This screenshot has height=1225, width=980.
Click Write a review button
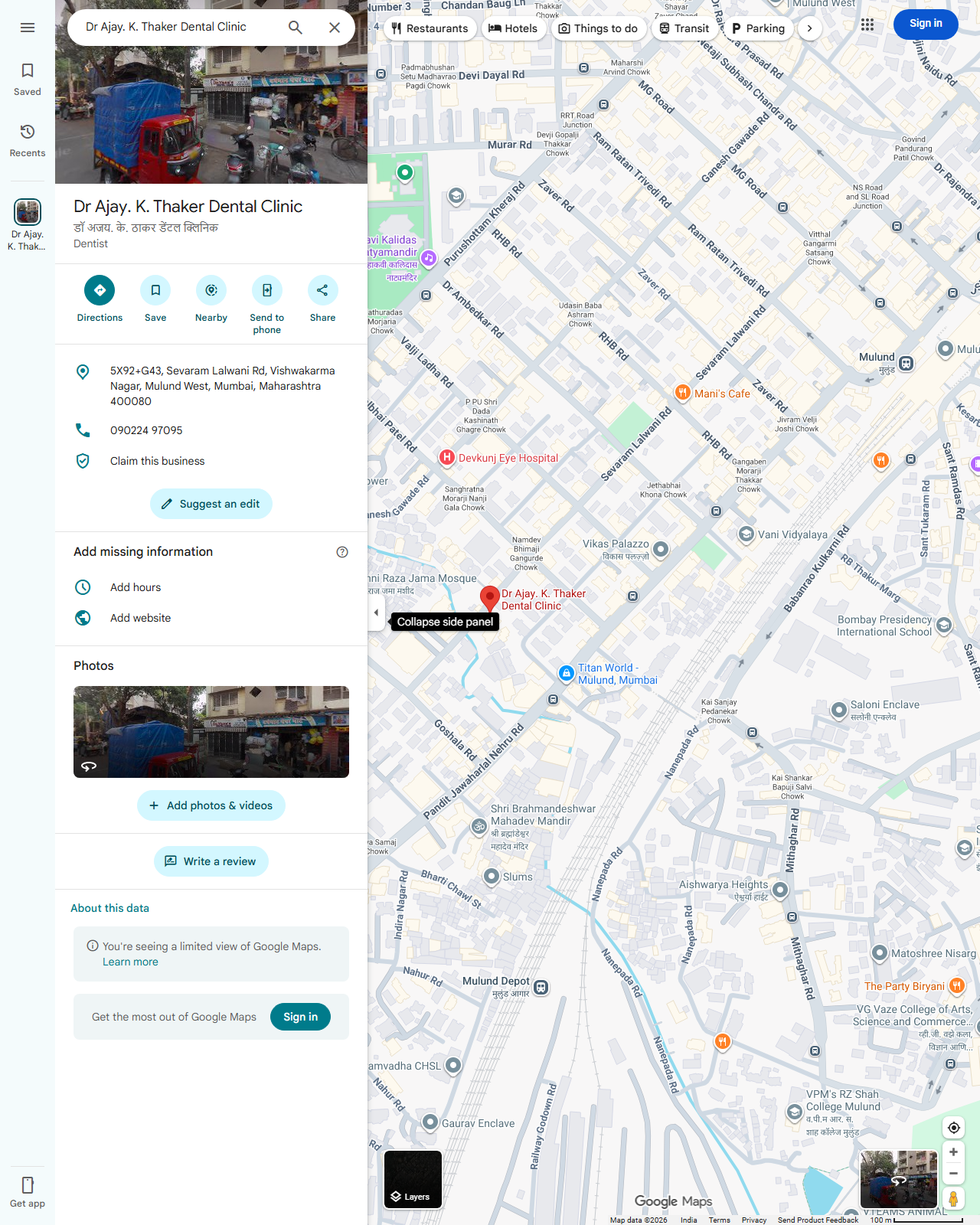211,861
